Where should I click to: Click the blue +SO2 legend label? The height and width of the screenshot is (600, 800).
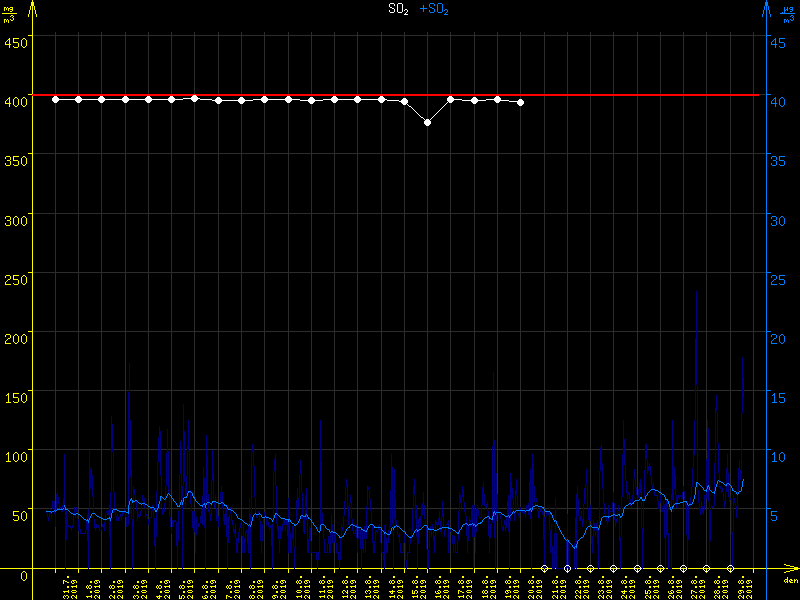(434, 9)
